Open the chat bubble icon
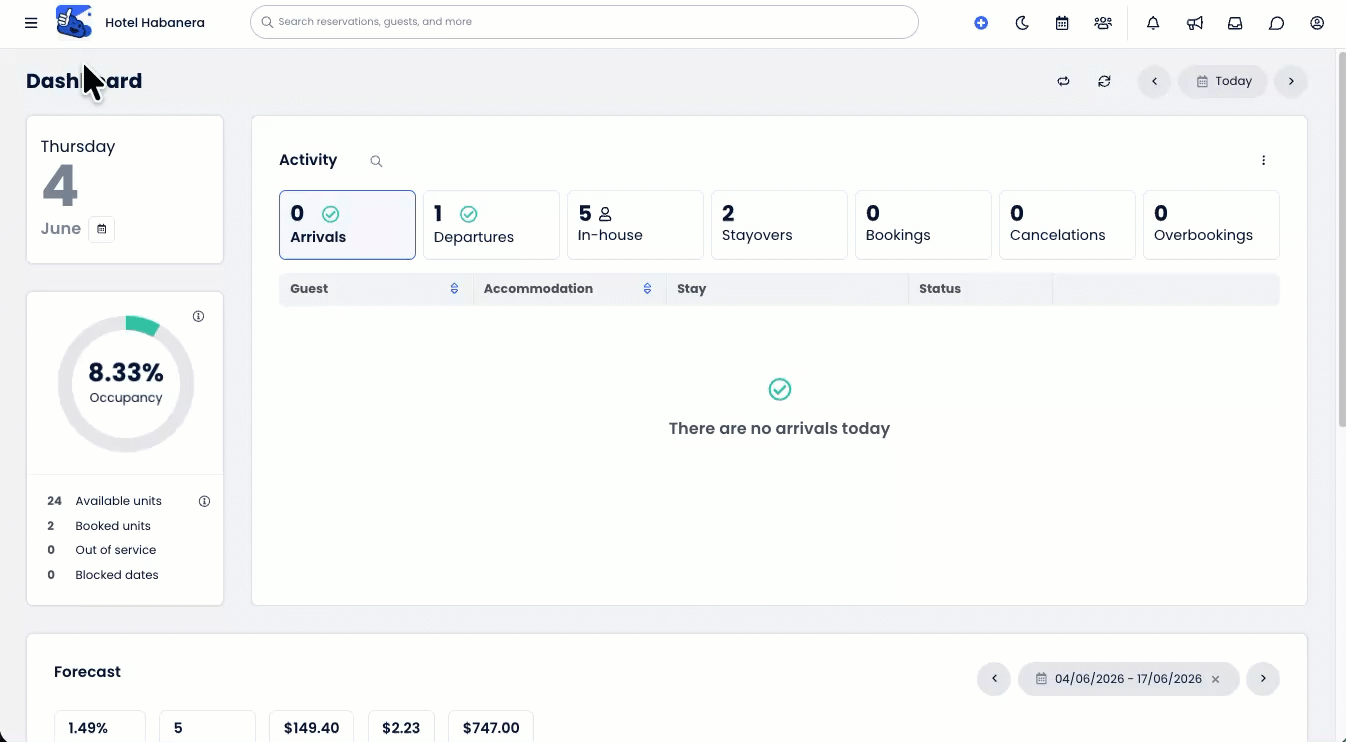The width and height of the screenshot is (1346, 742). 1276,22
